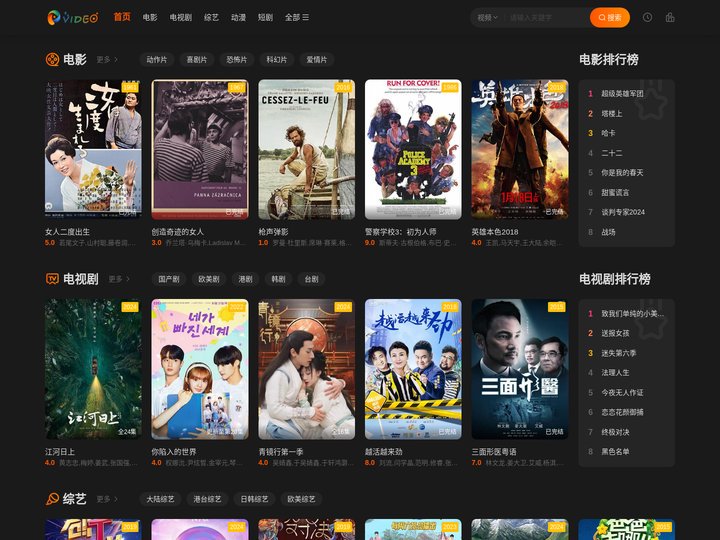Expand 更多 next to 电影 heading
720x540 pixels.
(107, 60)
